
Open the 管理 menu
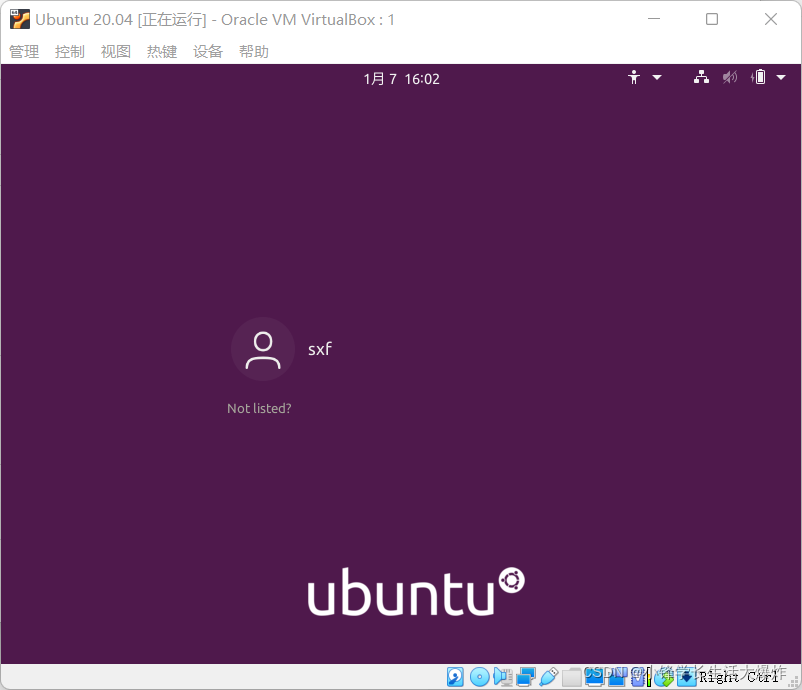coord(24,51)
